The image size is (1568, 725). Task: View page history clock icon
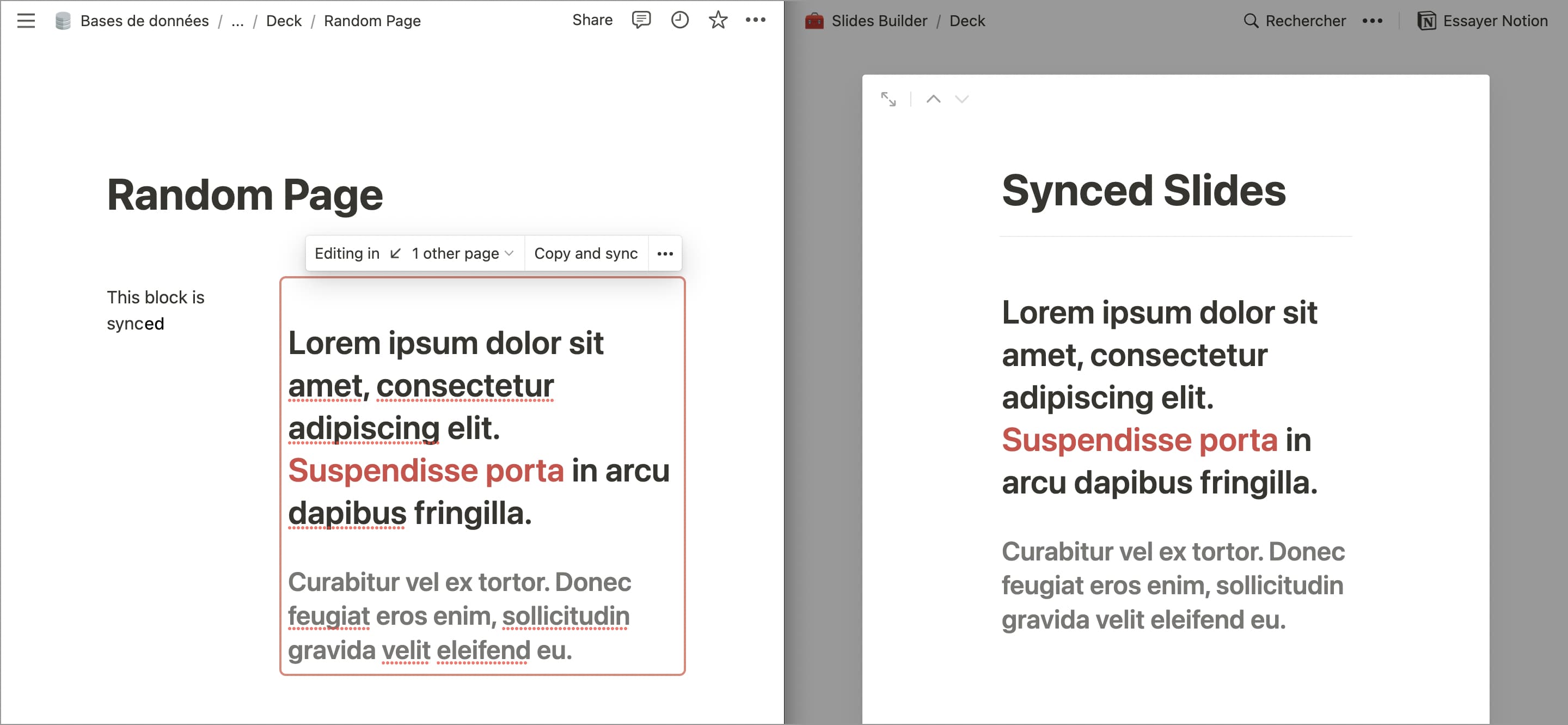[x=679, y=20]
